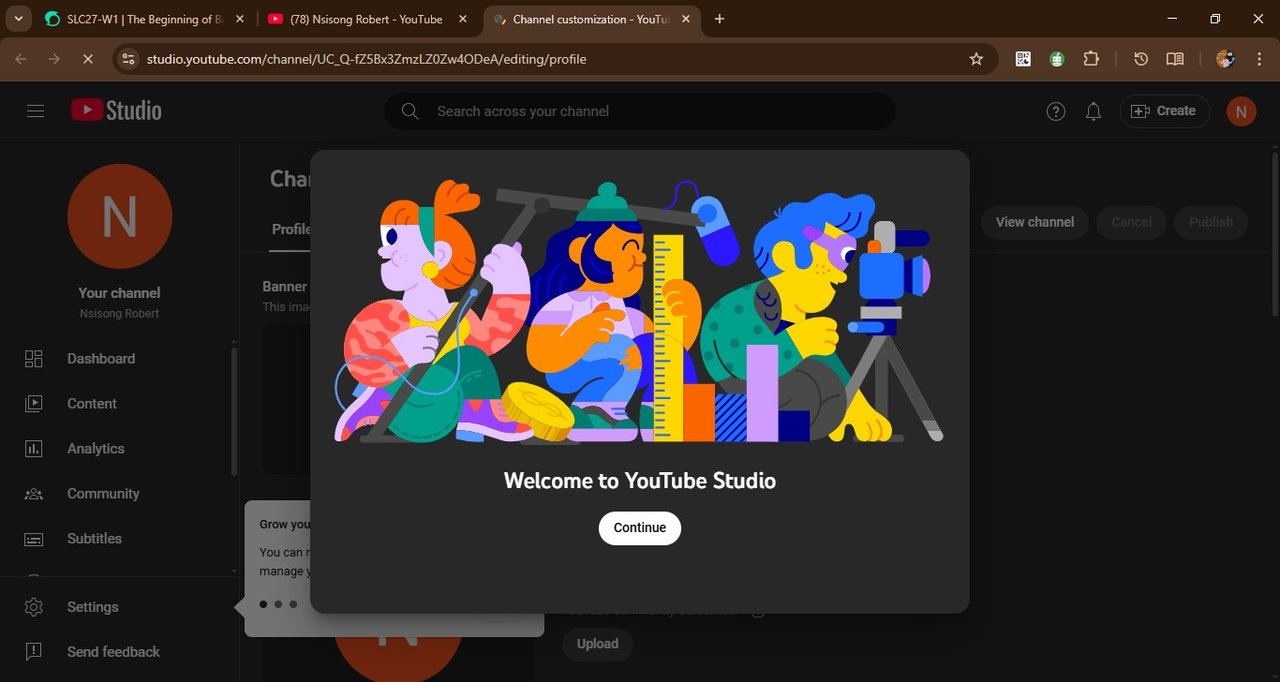The image size is (1280, 682).
Task: Open the Extensions puzzle icon
Action: [x=1091, y=59]
